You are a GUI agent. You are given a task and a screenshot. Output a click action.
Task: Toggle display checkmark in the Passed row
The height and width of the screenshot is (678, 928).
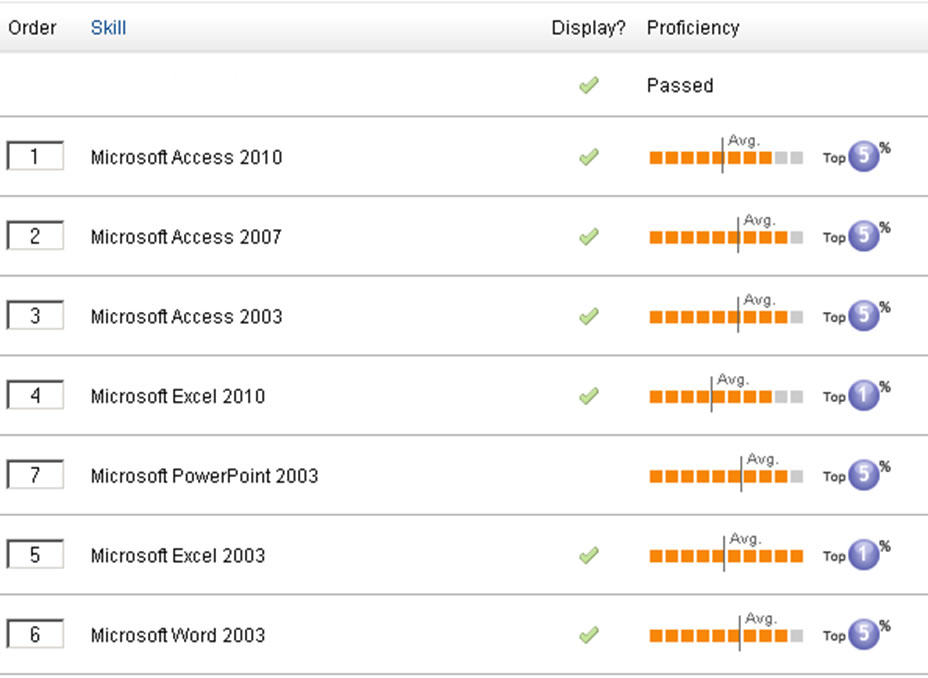pos(589,86)
